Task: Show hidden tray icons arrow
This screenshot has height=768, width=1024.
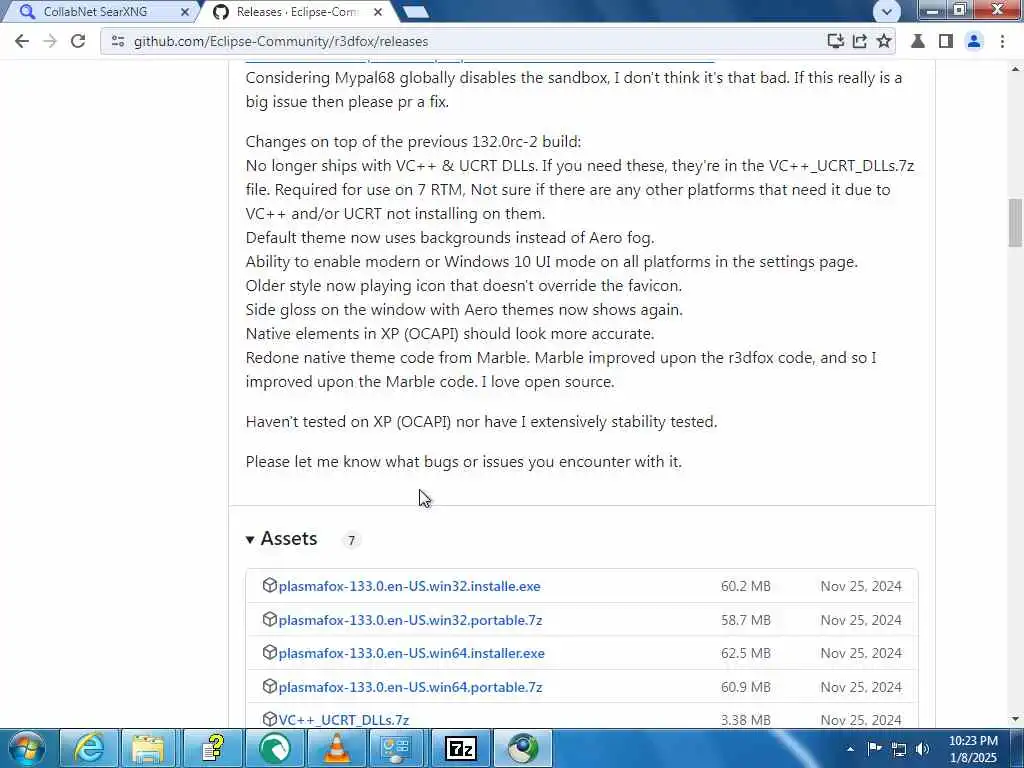Action: [x=850, y=749]
